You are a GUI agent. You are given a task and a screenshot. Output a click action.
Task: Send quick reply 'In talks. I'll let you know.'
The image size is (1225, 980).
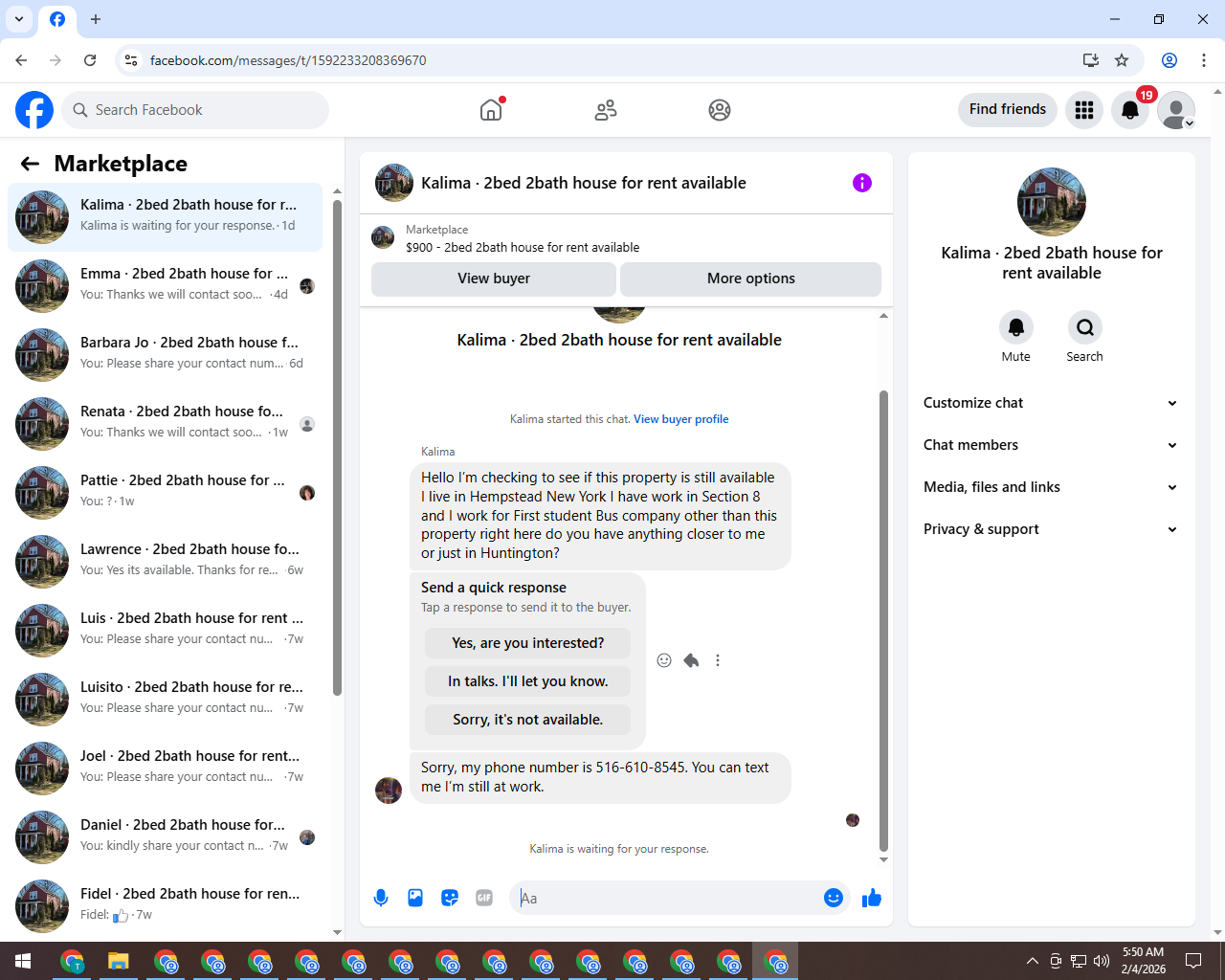[x=528, y=681]
